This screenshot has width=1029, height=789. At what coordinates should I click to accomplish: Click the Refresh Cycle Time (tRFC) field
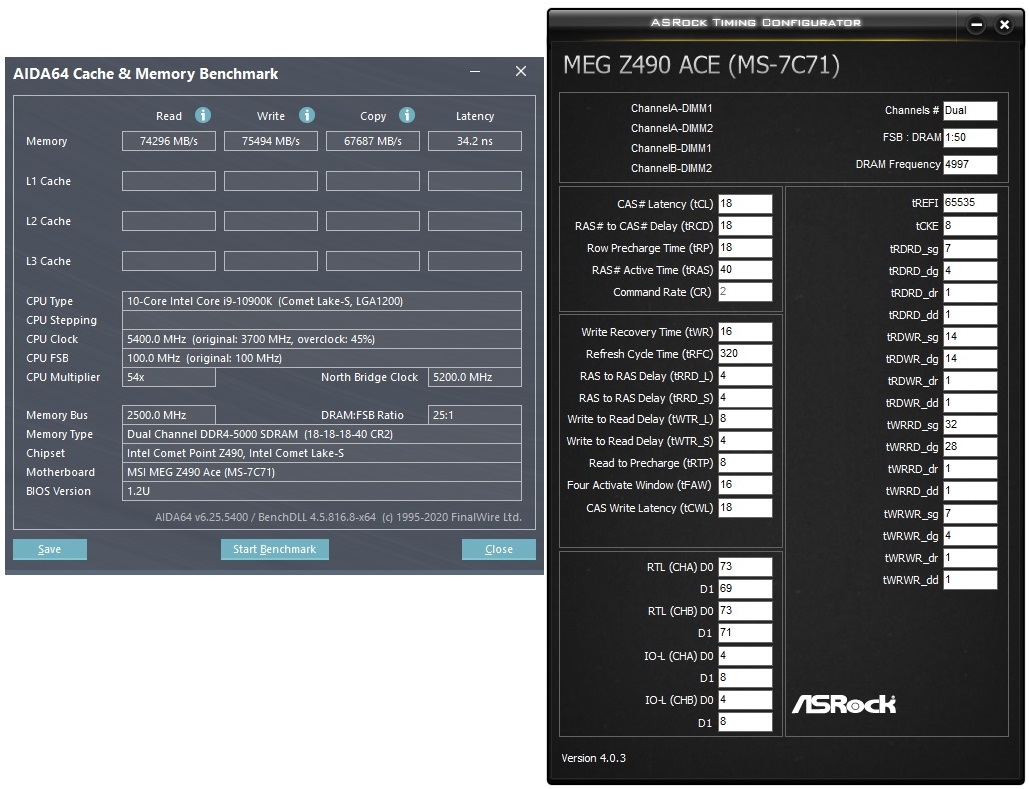[746, 354]
